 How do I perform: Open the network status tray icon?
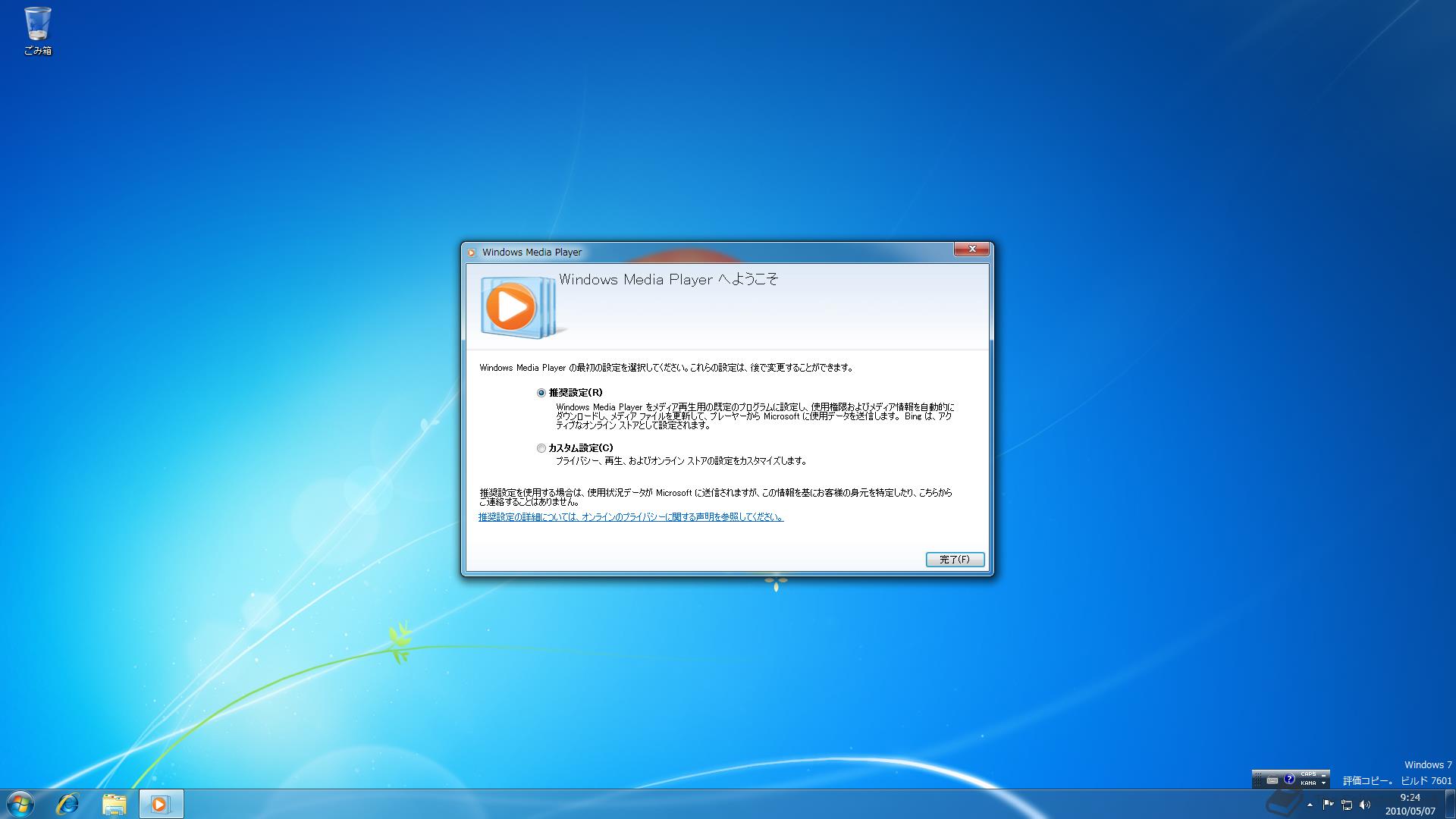(1347, 805)
